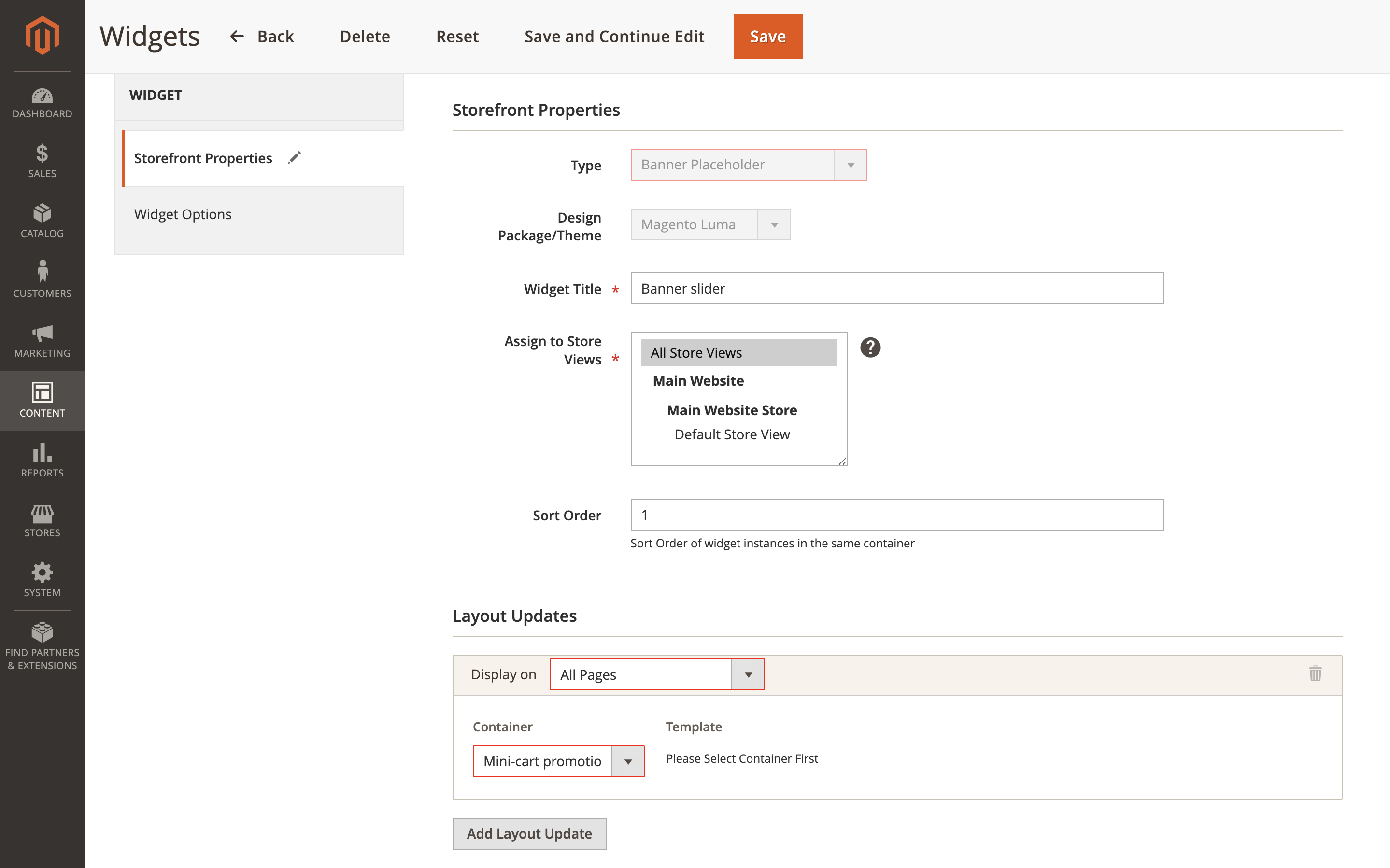The height and width of the screenshot is (868, 1390).
Task: Select the Sales sidebar icon
Action: (x=42, y=161)
